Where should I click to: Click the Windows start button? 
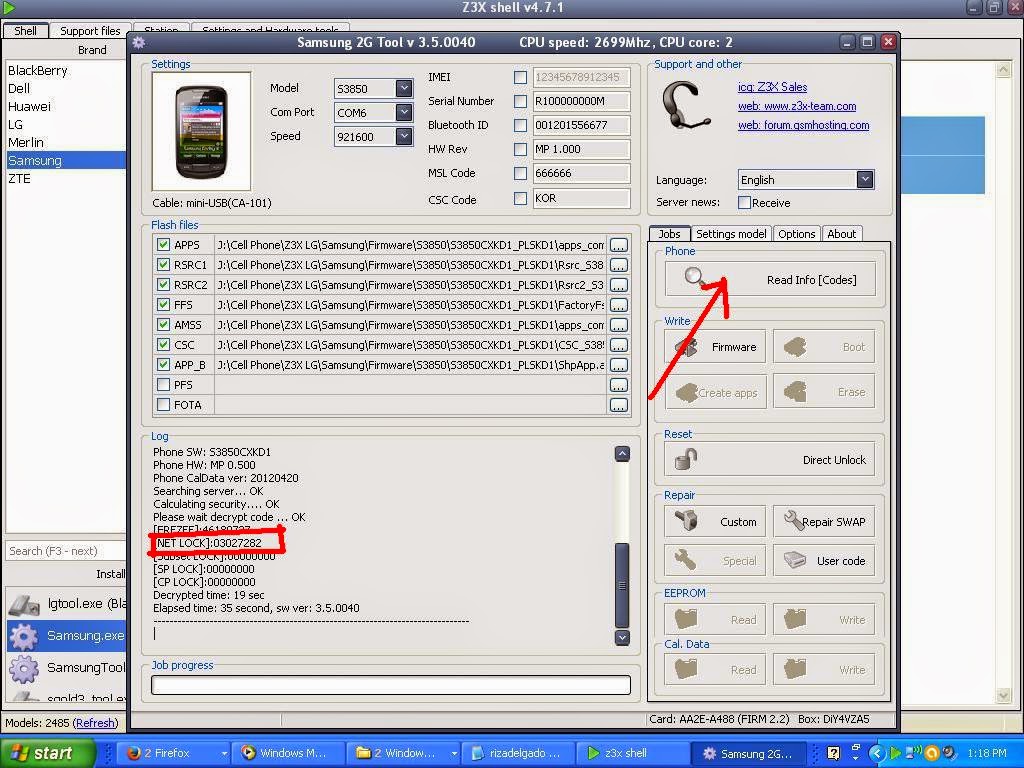pyautogui.click(x=47, y=753)
